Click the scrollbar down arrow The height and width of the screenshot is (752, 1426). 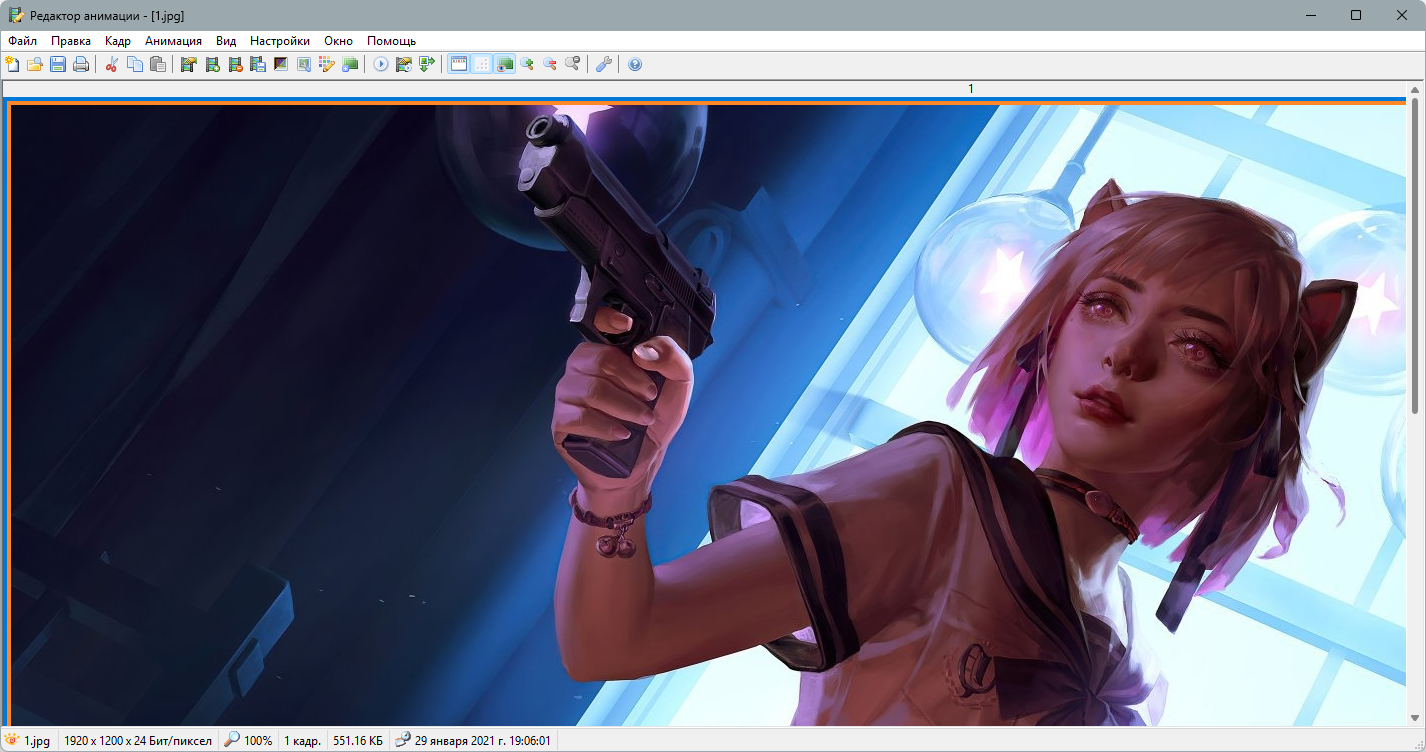[1415, 718]
